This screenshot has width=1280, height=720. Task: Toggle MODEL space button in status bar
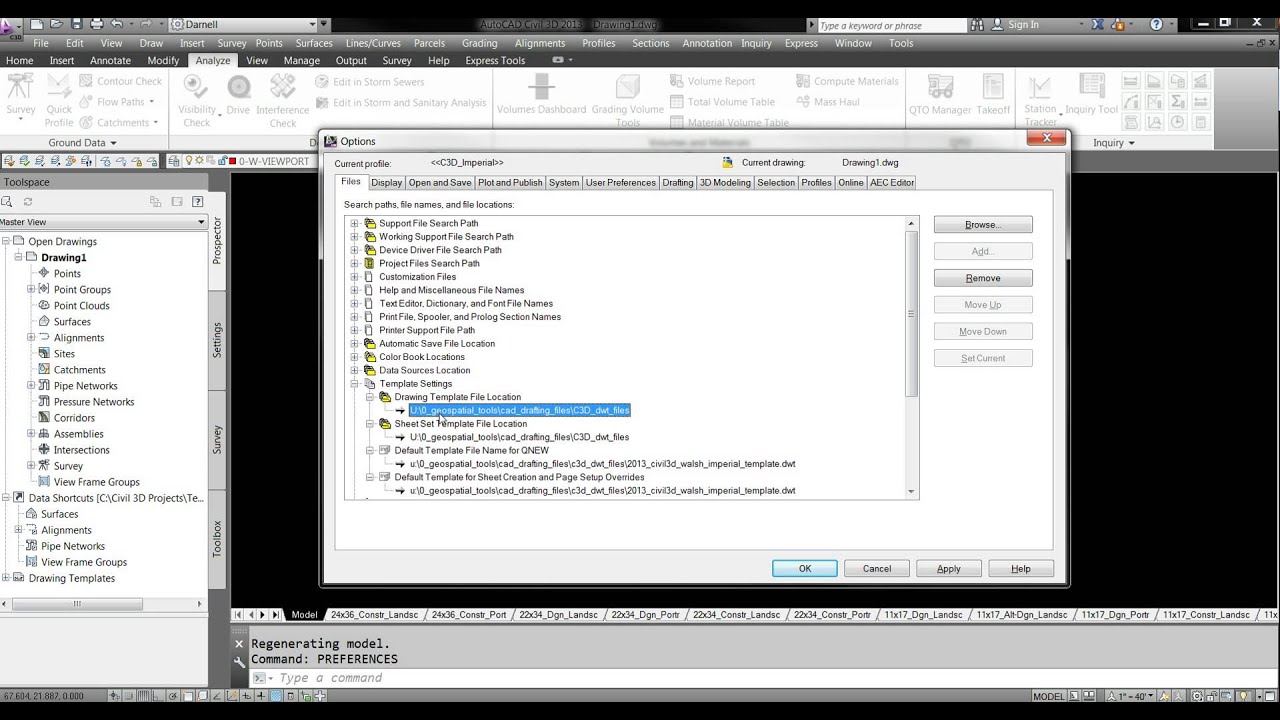click(1049, 696)
